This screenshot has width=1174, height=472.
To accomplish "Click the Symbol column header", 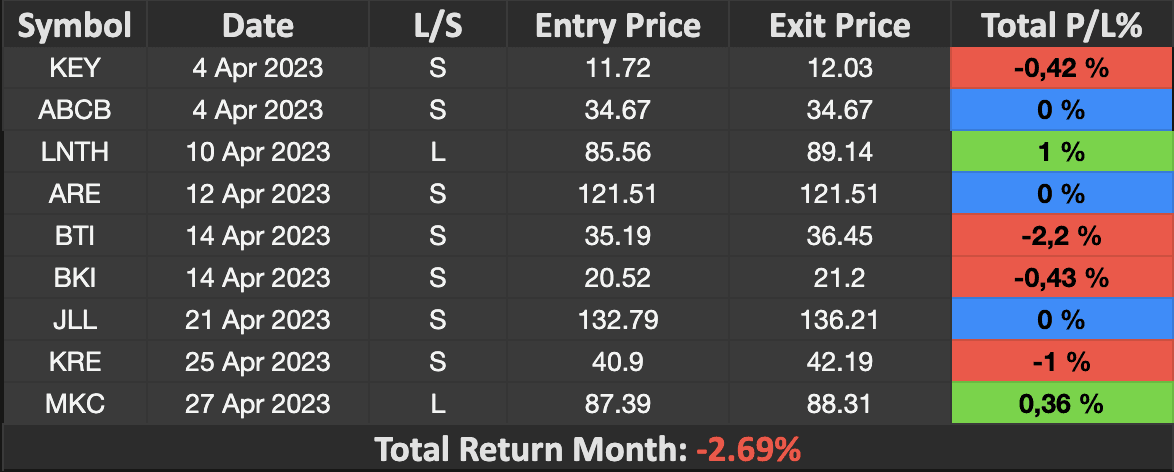I will 75,25.
